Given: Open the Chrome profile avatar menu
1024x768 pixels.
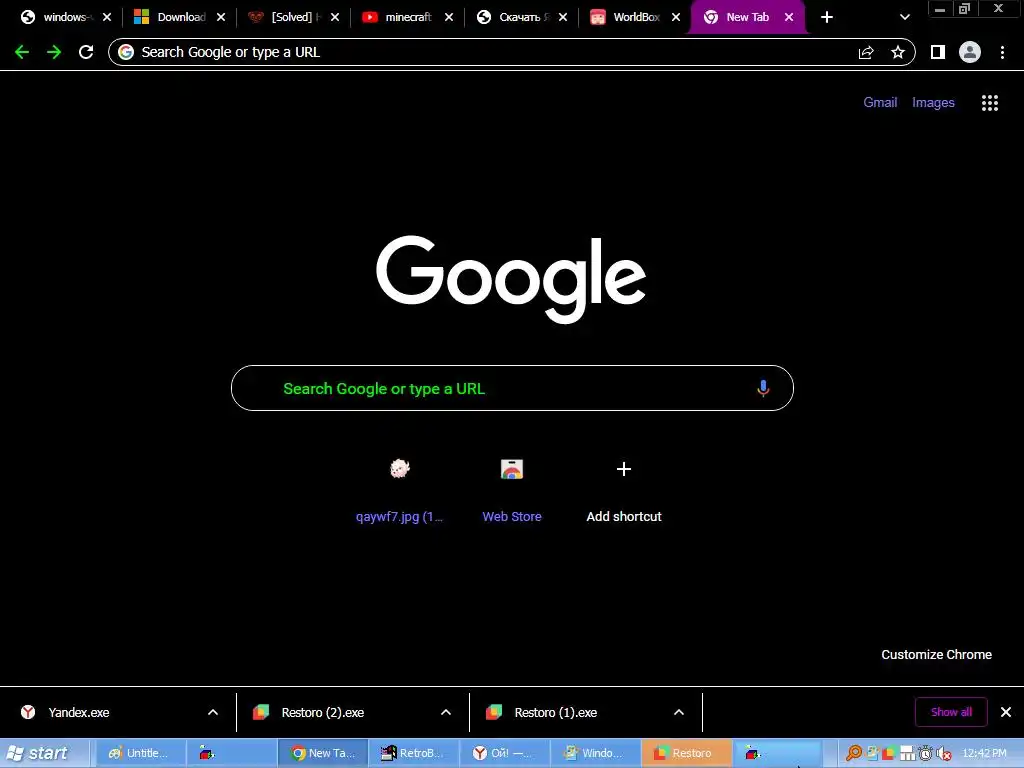Looking at the screenshot, I should [970, 52].
